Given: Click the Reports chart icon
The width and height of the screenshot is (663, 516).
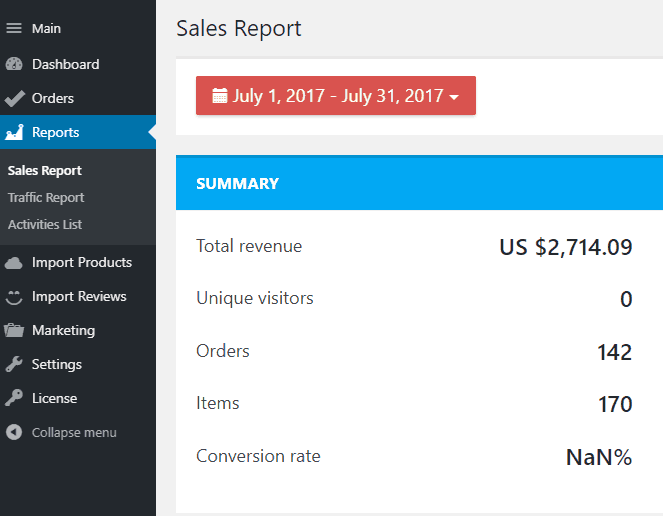Looking at the screenshot, I should (14, 132).
